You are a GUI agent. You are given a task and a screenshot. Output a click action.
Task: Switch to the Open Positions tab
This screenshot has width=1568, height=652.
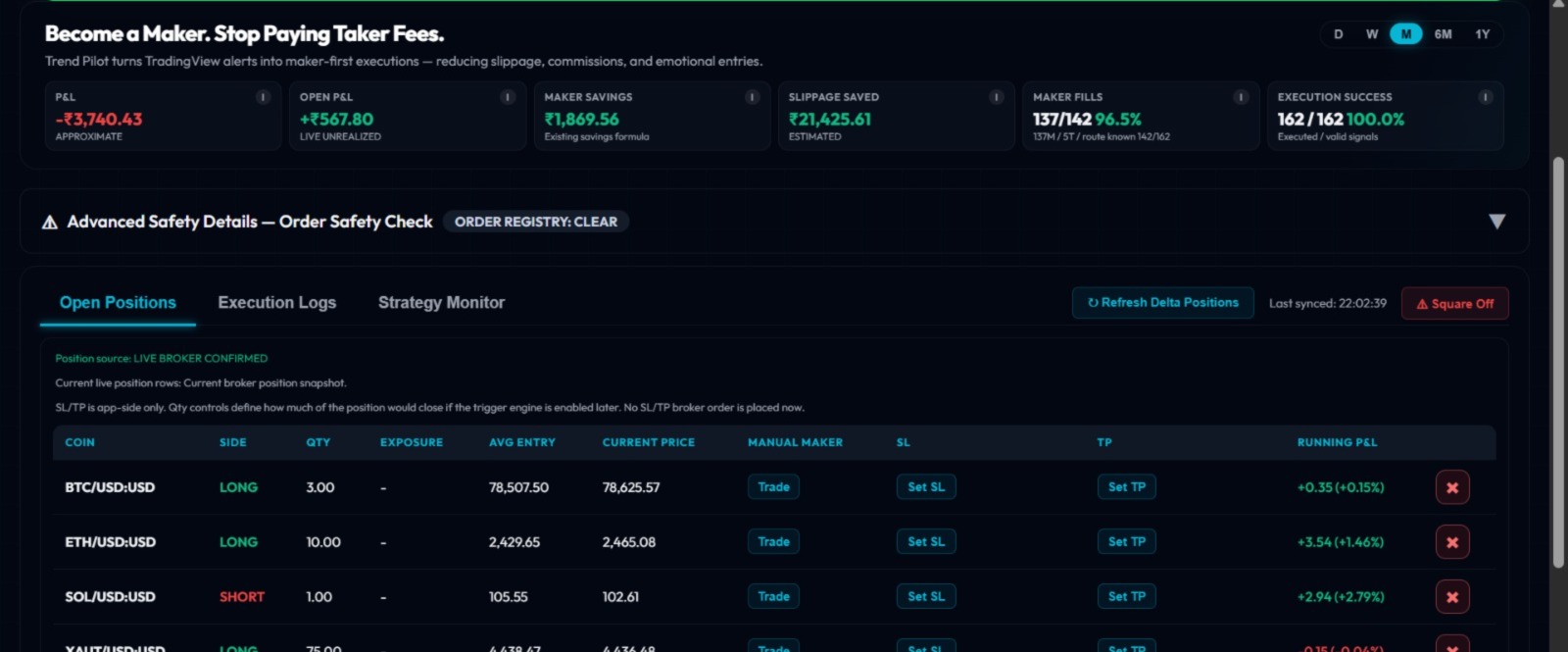[118, 303]
